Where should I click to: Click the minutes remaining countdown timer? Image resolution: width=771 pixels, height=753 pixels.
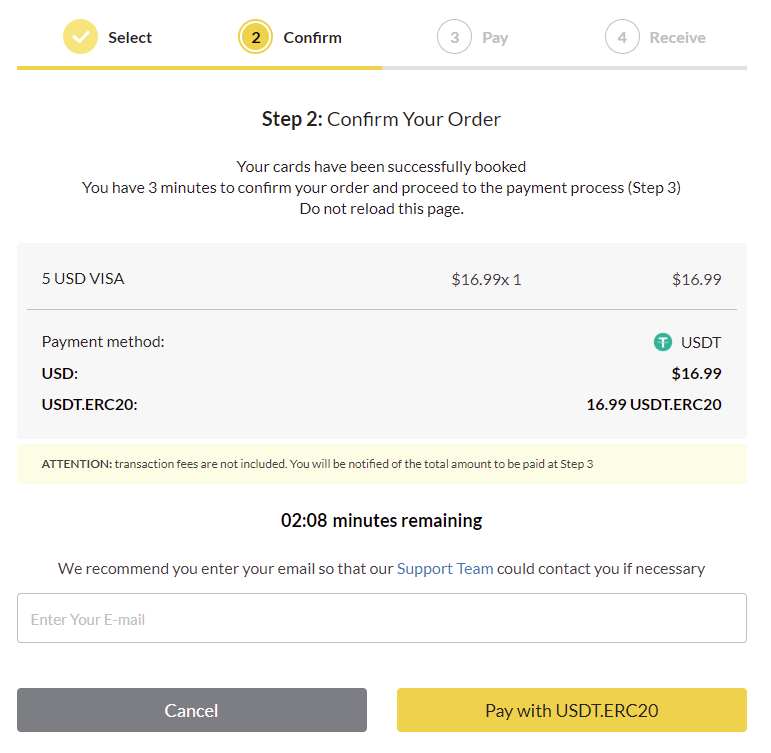point(382,521)
